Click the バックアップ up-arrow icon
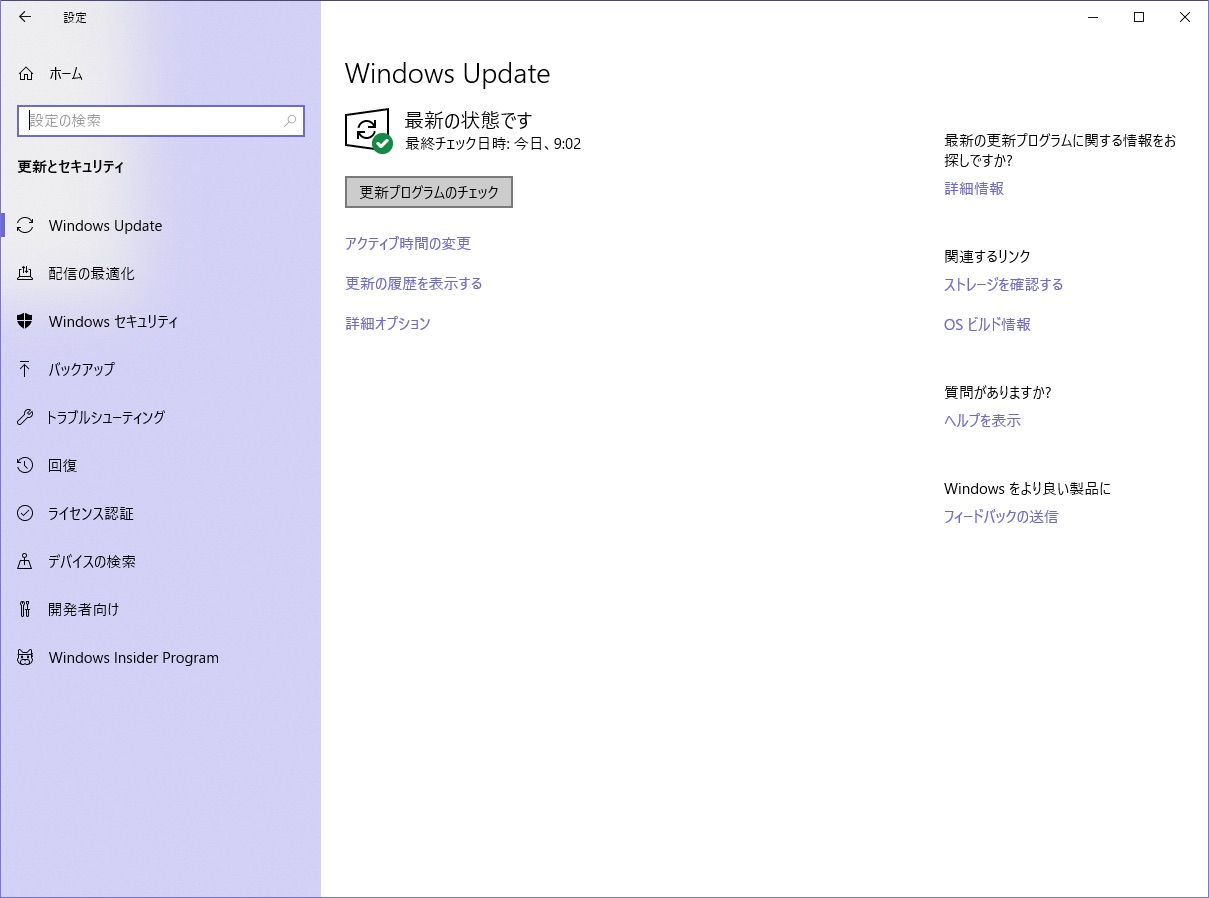The height and width of the screenshot is (898, 1209). pos(26,370)
